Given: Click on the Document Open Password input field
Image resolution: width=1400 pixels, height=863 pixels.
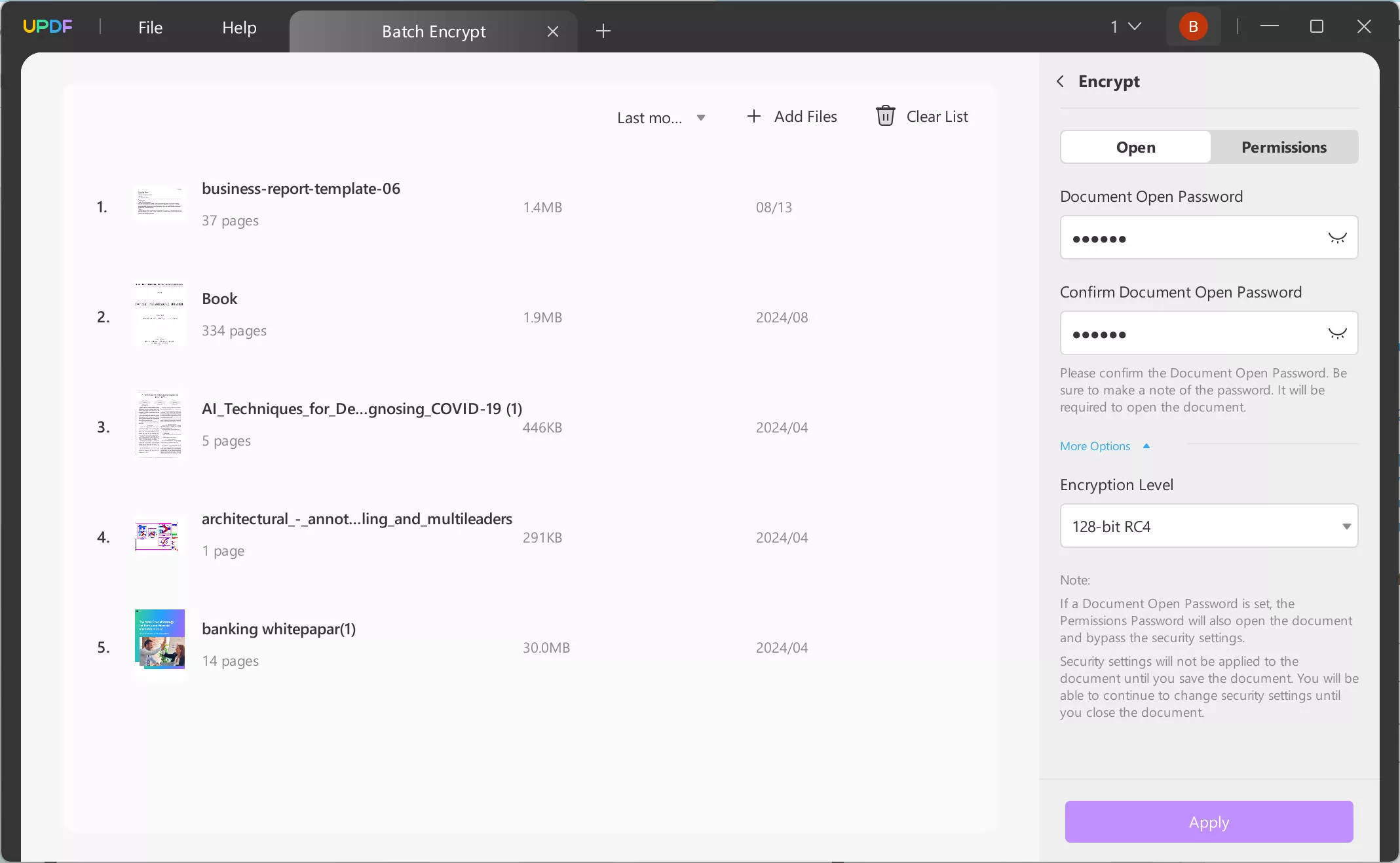Looking at the screenshot, I should tap(1208, 237).
